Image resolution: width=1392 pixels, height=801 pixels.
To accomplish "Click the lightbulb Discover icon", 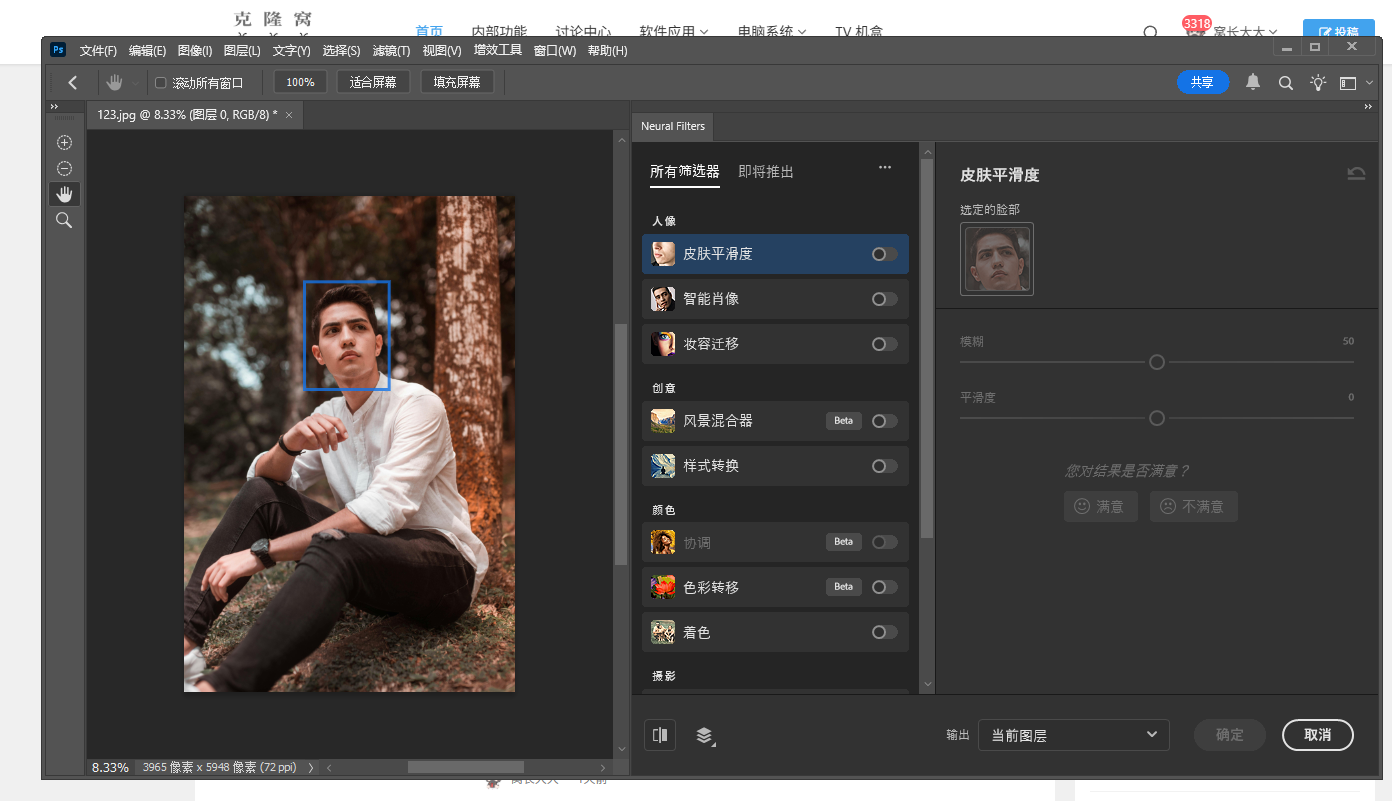I will 1318,83.
